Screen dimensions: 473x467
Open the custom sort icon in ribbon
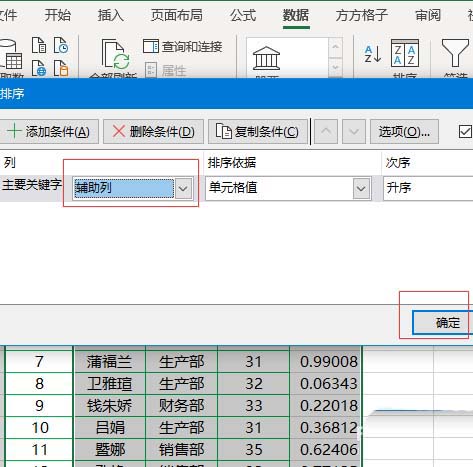click(405, 53)
